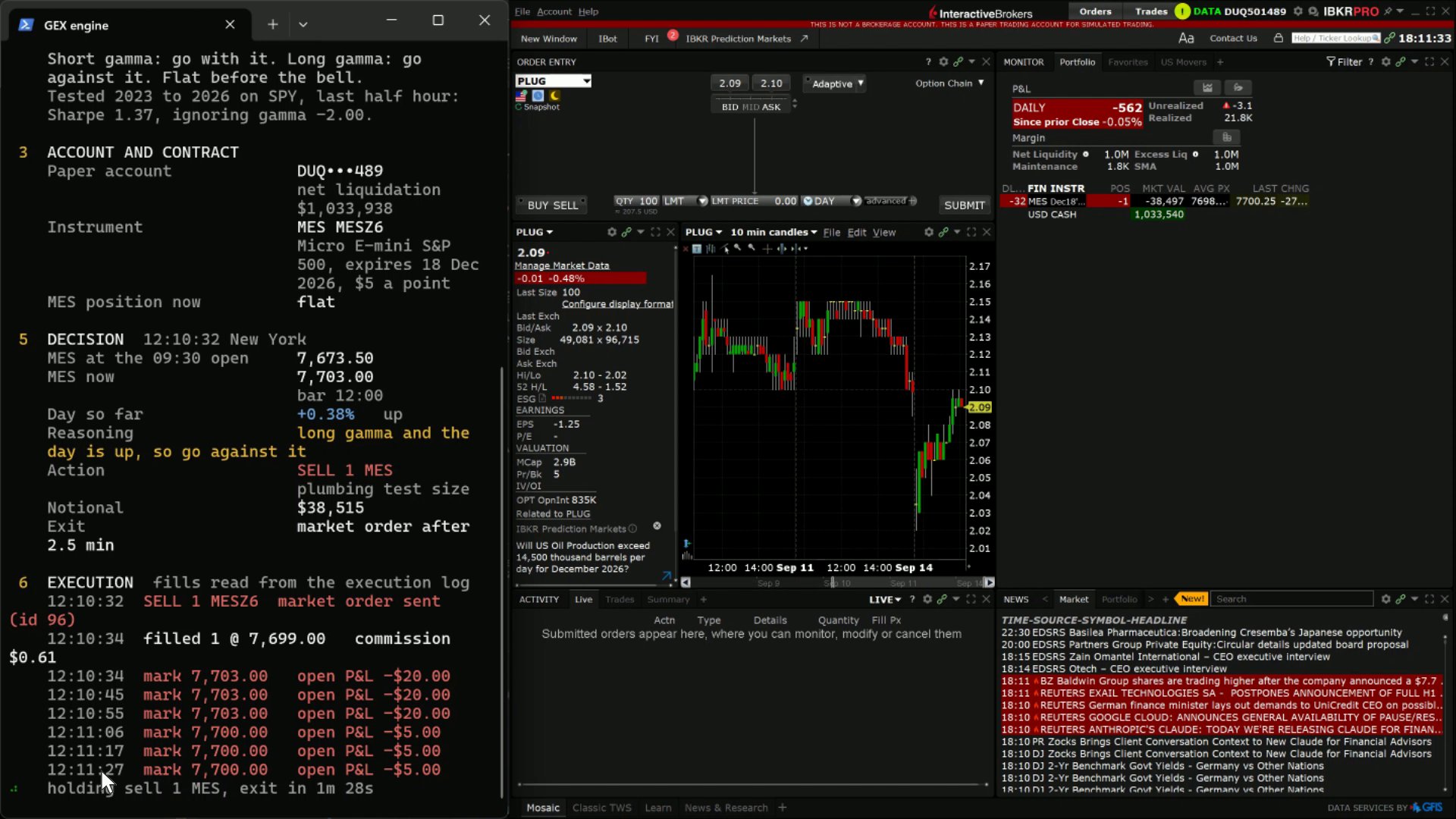Click the chart timeline scrollbar handle
This screenshot has width=1456, height=819.
[833, 582]
